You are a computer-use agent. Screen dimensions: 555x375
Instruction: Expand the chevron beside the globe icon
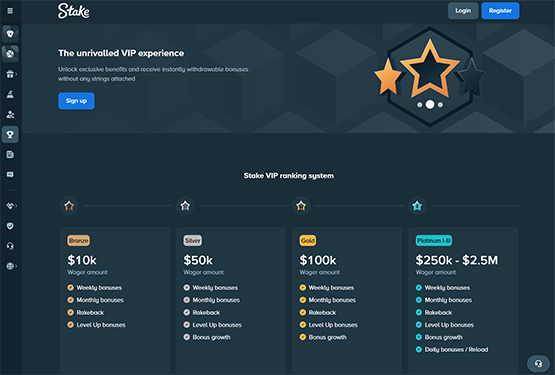coord(16,266)
